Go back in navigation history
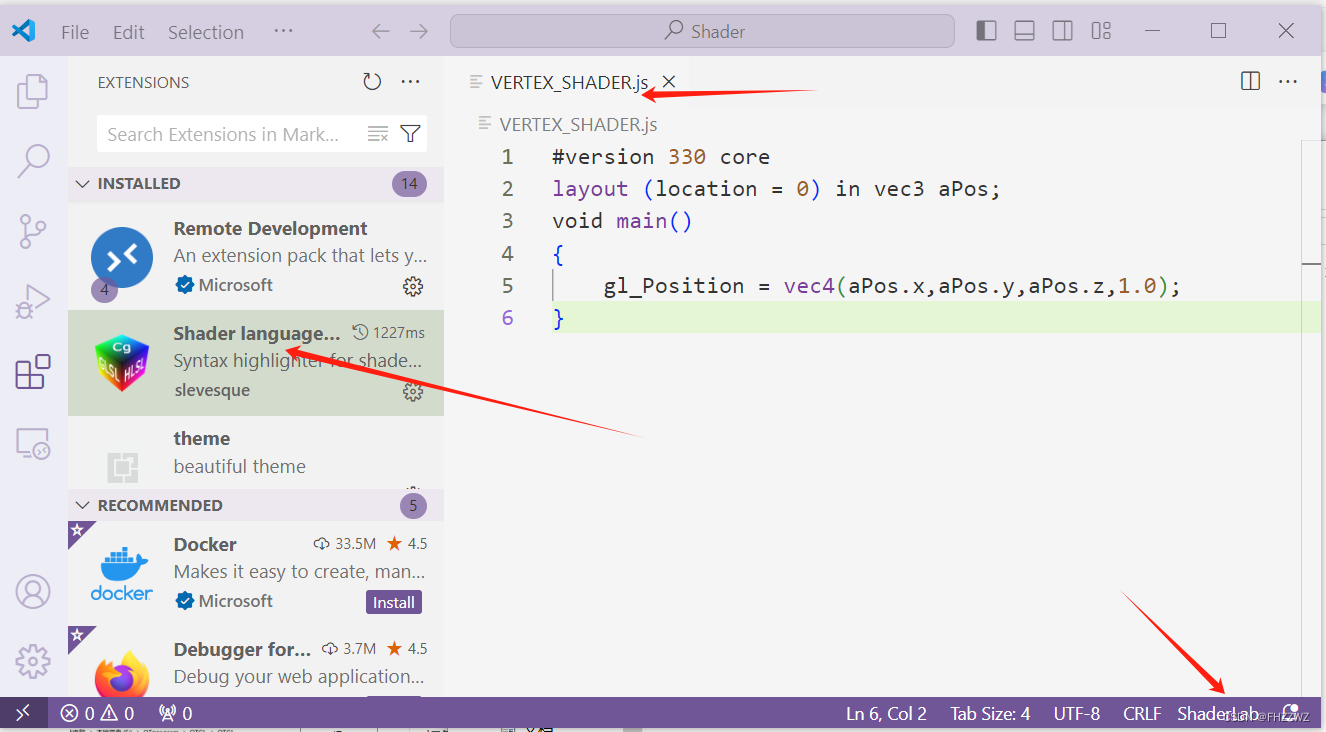 coord(380,31)
